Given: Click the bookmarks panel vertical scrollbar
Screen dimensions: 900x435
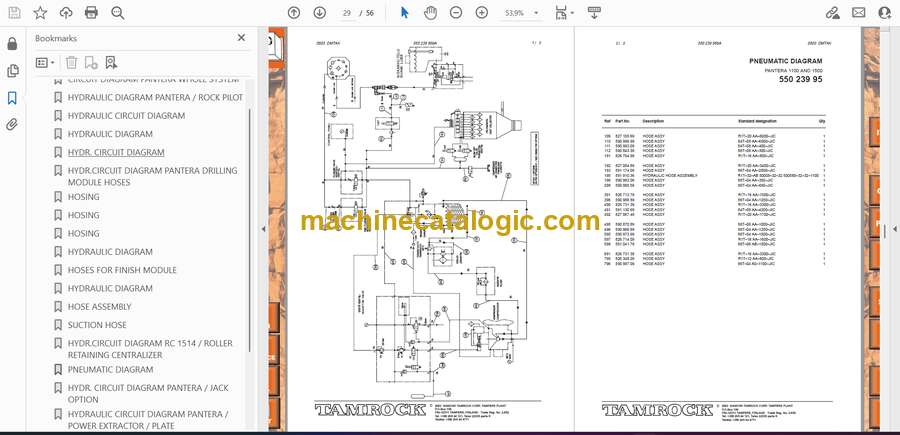Looking at the screenshot, I should tap(249, 230).
